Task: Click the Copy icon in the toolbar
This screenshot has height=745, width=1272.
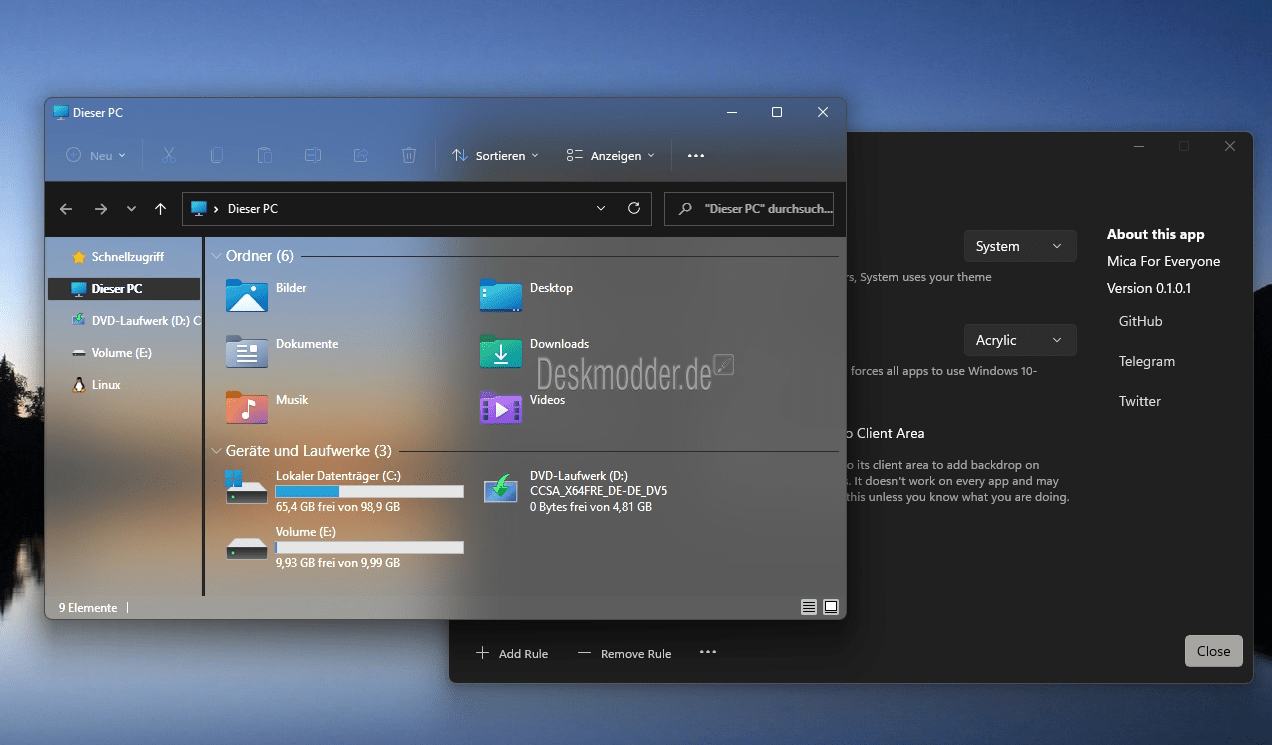Action: [216, 155]
